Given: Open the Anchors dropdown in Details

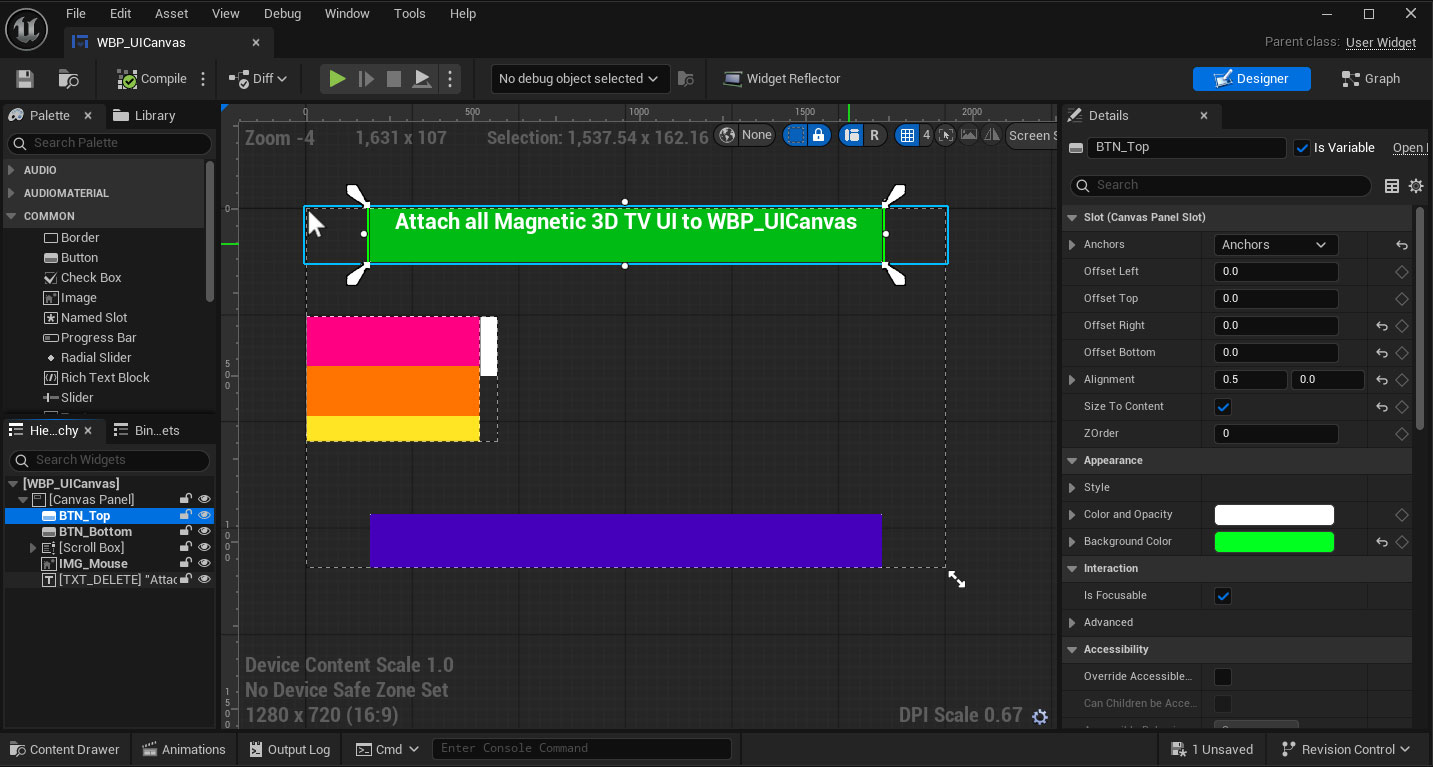Looking at the screenshot, I should pyautogui.click(x=1275, y=244).
